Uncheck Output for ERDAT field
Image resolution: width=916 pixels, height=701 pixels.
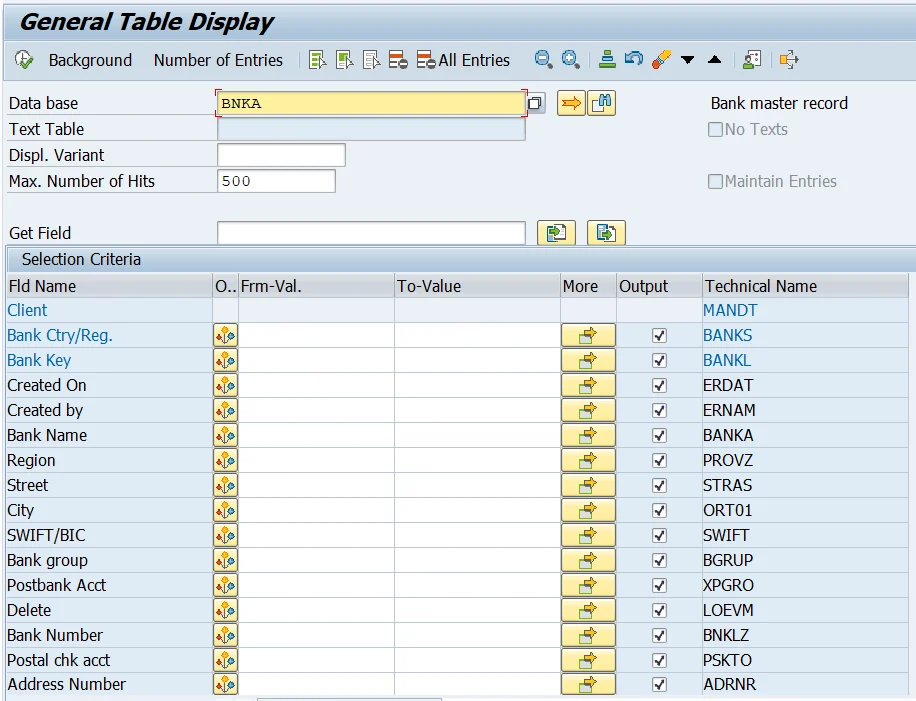click(x=660, y=386)
